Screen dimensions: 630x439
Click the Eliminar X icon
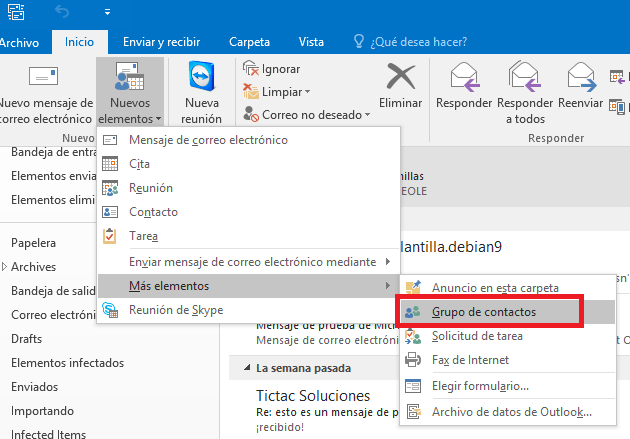pos(400,77)
